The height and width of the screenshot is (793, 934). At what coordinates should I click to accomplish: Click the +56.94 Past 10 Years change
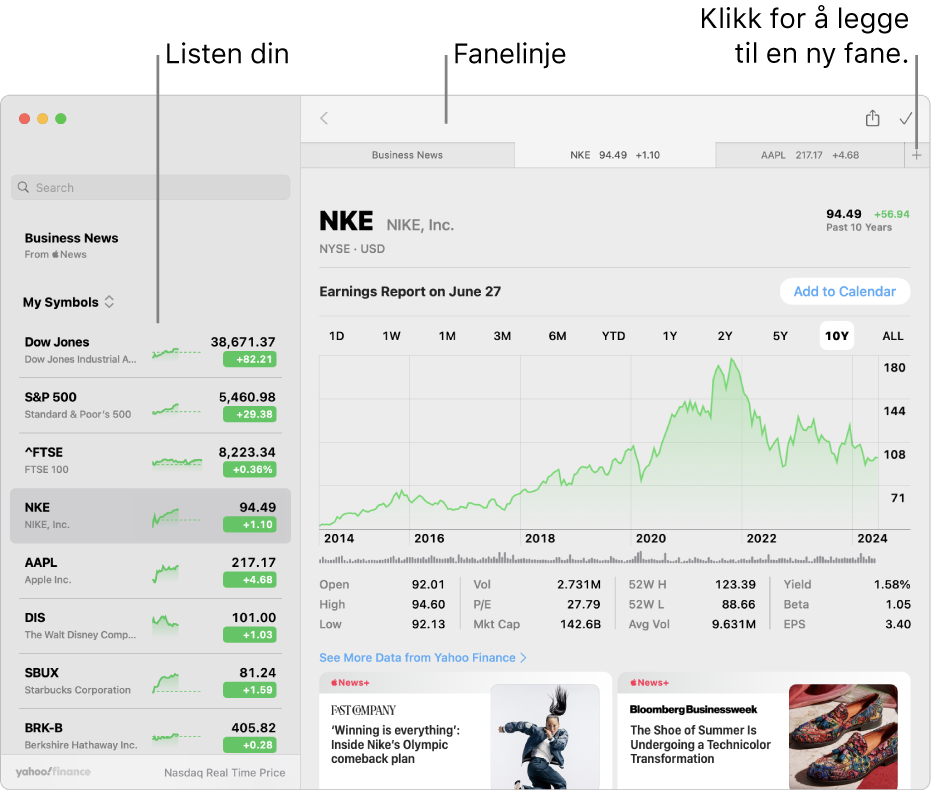coord(892,214)
